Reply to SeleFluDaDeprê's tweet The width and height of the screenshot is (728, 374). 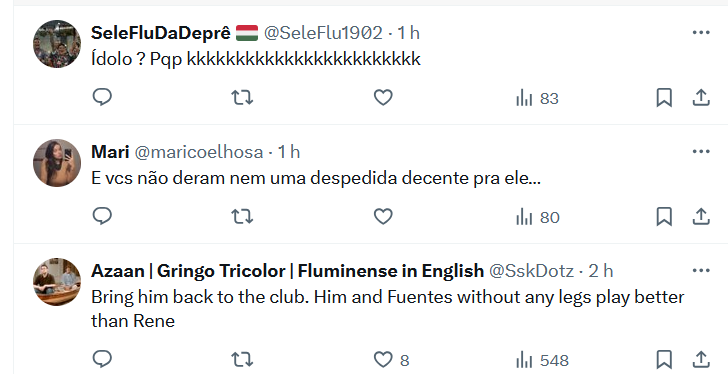click(102, 97)
